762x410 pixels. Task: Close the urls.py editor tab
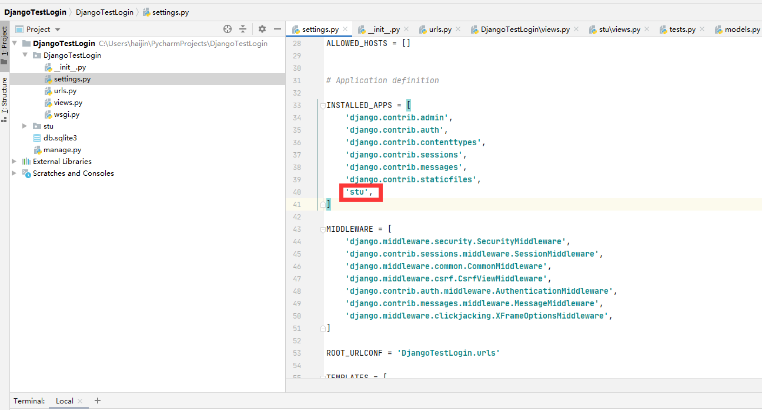click(458, 29)
